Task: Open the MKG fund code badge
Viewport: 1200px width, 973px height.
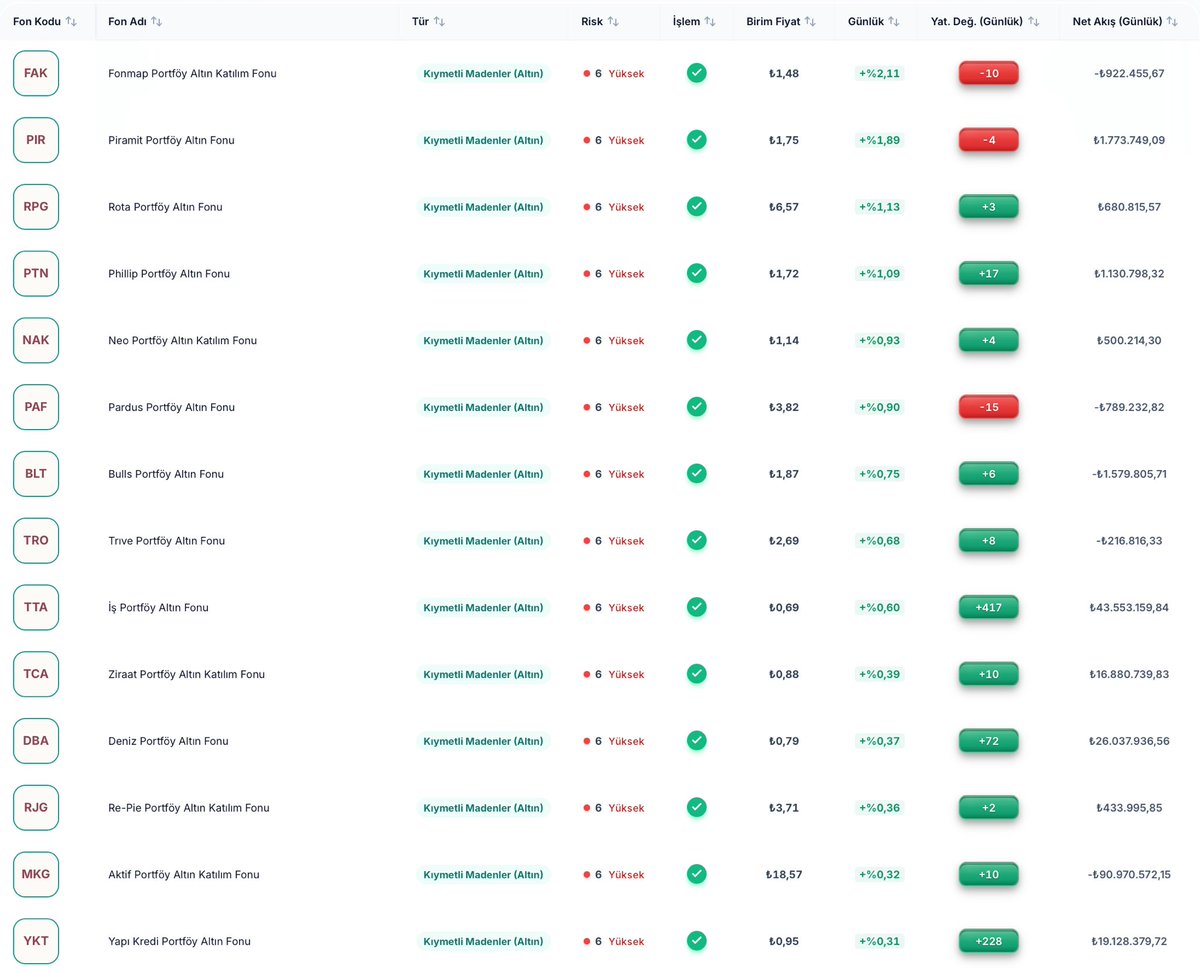Action: [36, 874]
